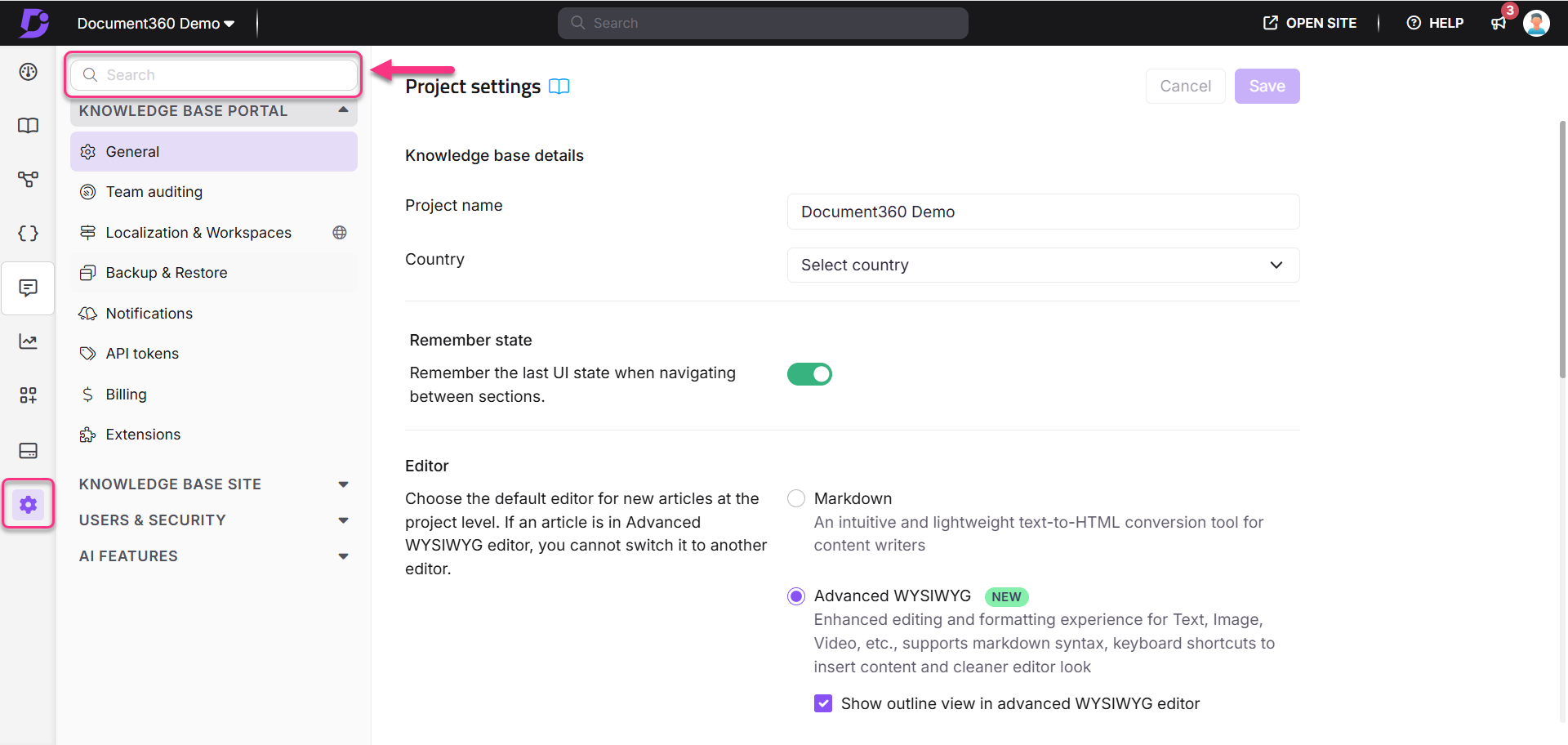Click the Extensions puzzle icon
The width and height of the screenshot is (1568, 745).
pyautogui.click(x=88, y=435)
